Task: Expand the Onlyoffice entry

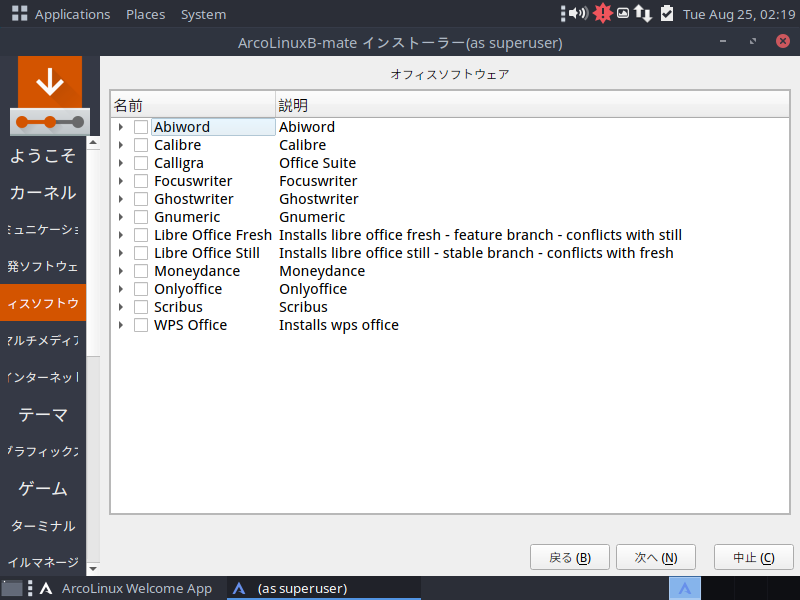Action: (x=121, y=289)
